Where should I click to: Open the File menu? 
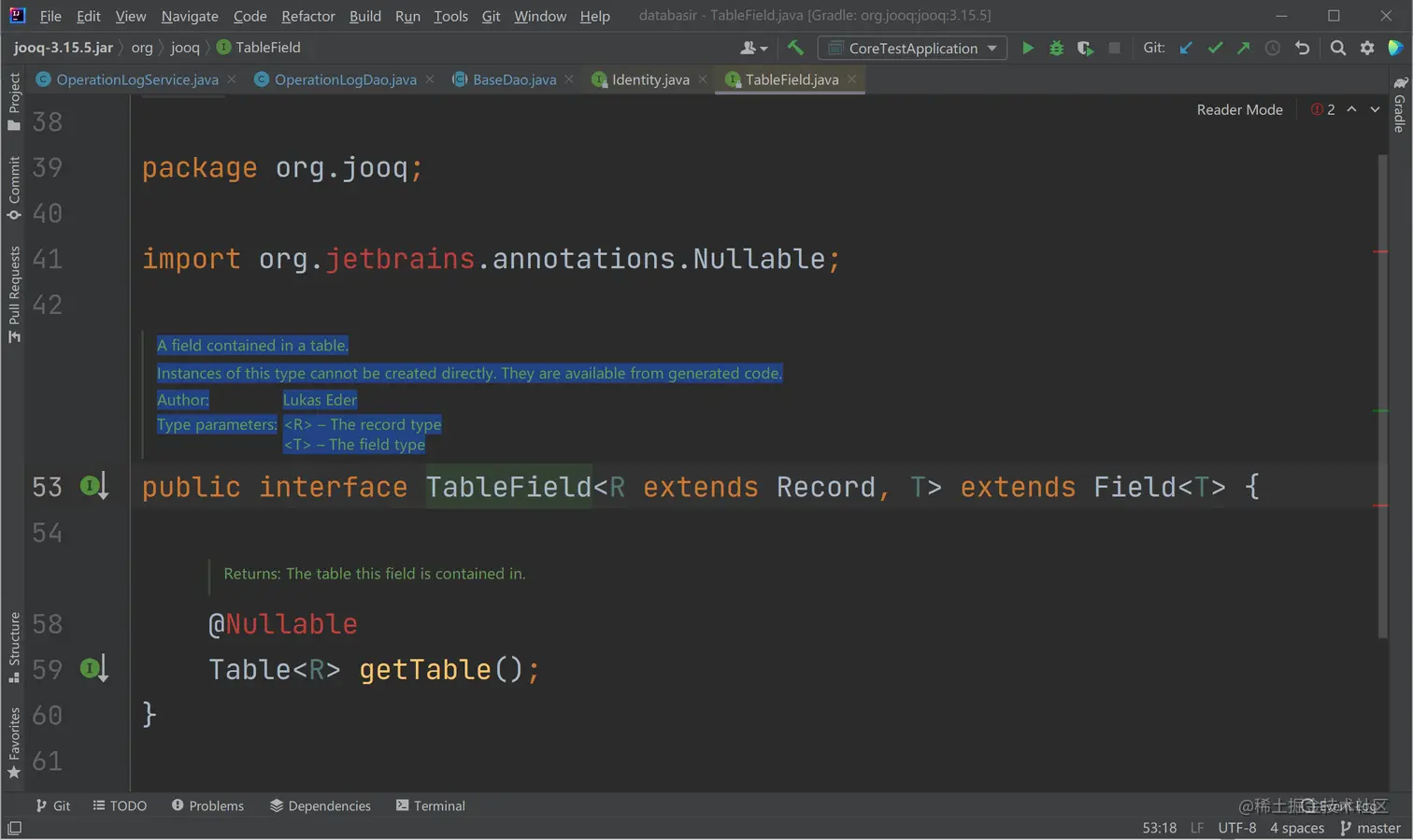(x=50, y=16)
